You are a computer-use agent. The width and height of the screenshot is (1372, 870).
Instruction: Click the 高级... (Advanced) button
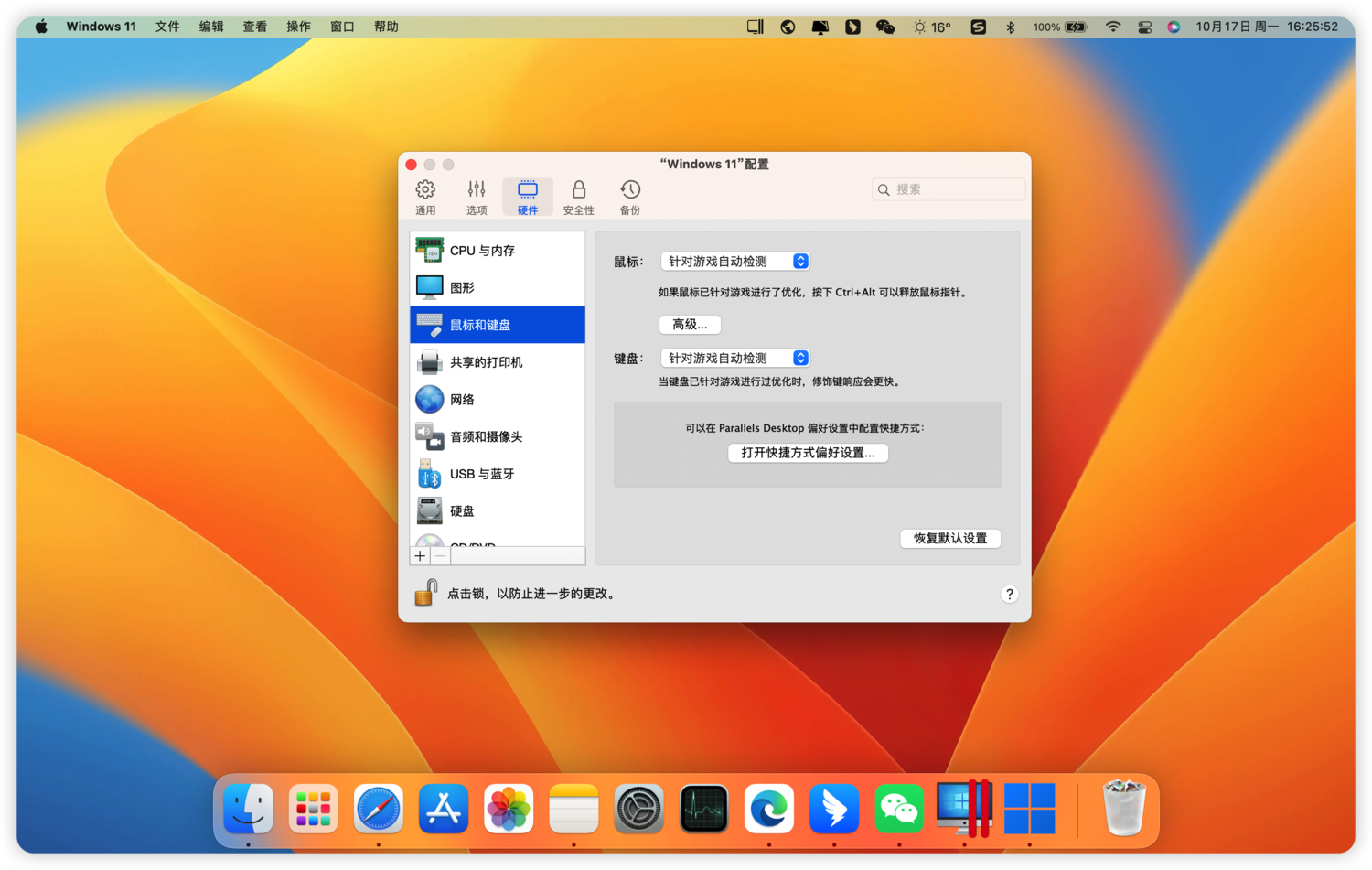690,324
